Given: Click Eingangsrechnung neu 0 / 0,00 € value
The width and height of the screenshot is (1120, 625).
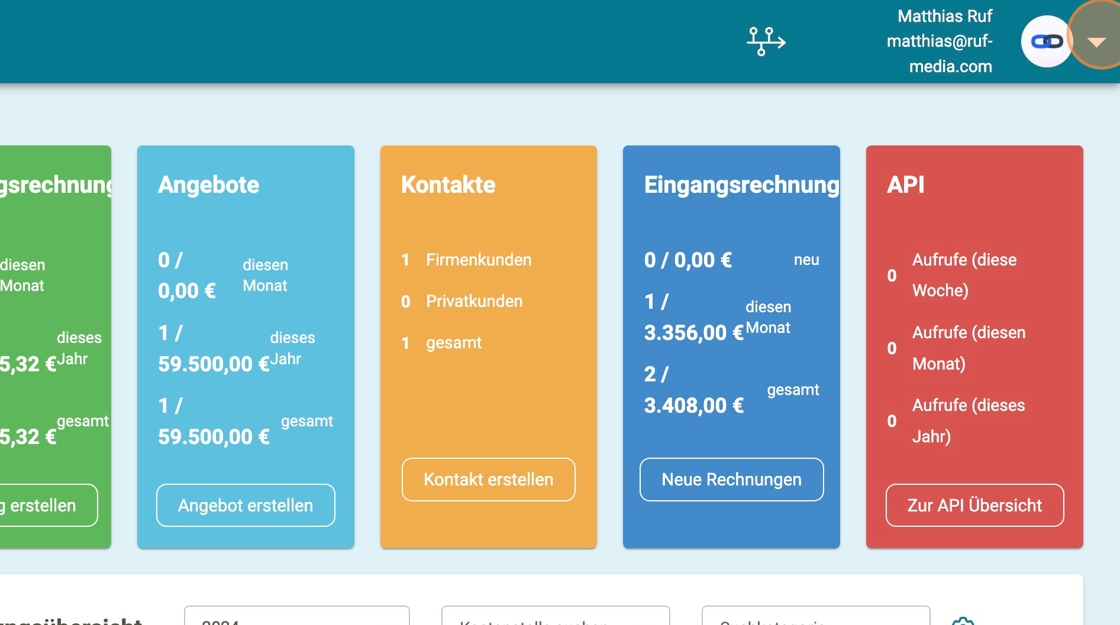Looking at the screenshot, I should 688,260.
